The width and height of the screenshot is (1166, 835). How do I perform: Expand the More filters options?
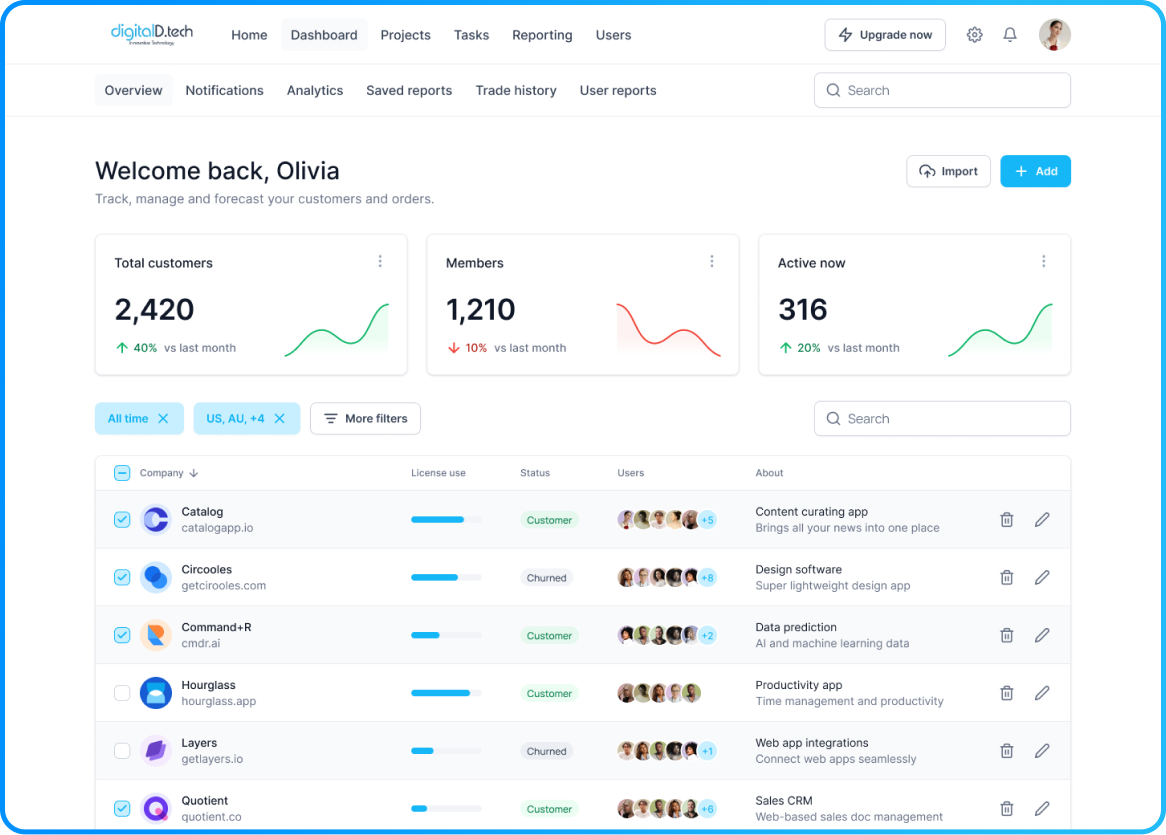[x=365, y=419]
